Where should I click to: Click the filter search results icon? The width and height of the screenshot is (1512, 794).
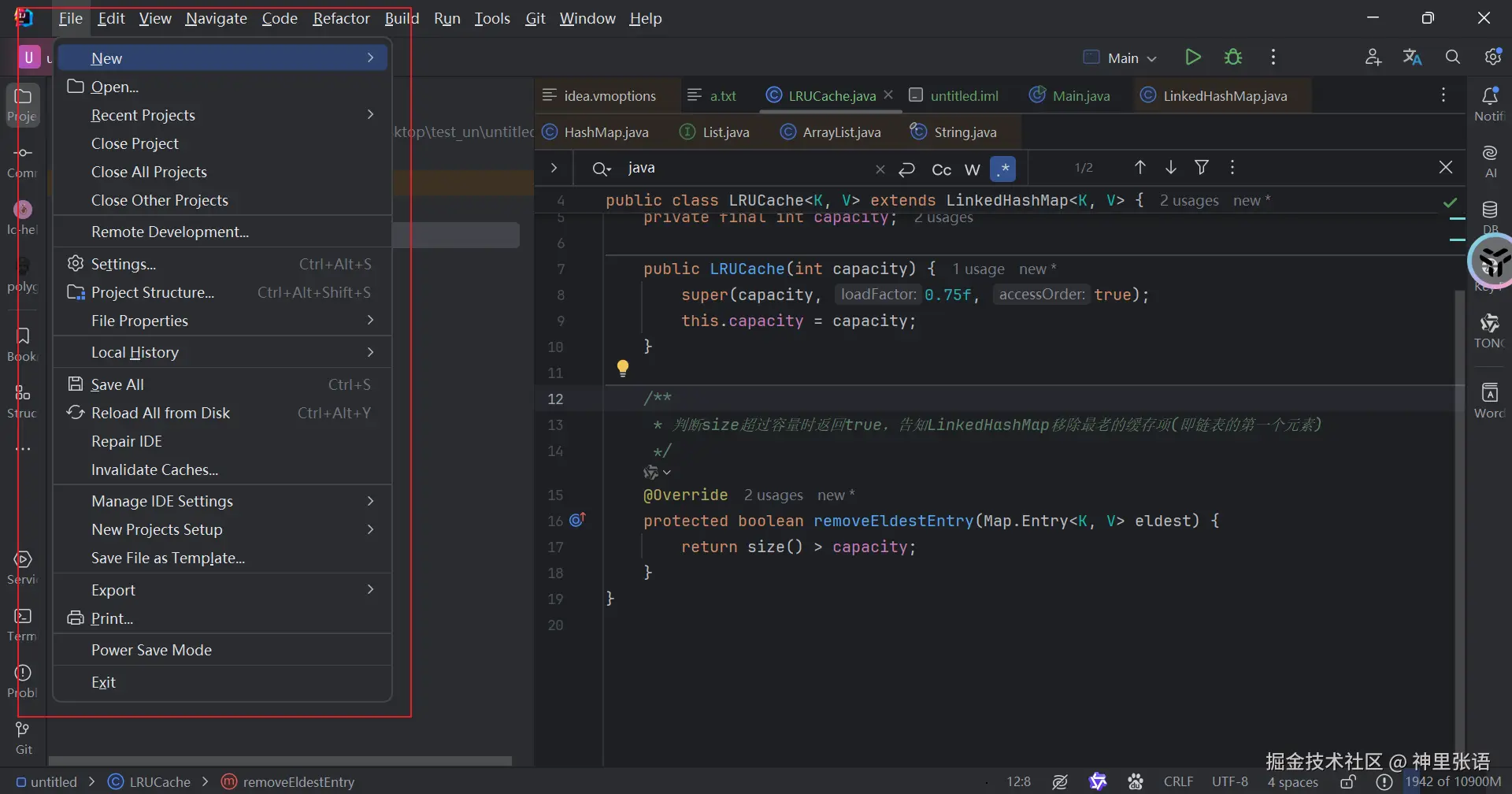(1202, 168)
